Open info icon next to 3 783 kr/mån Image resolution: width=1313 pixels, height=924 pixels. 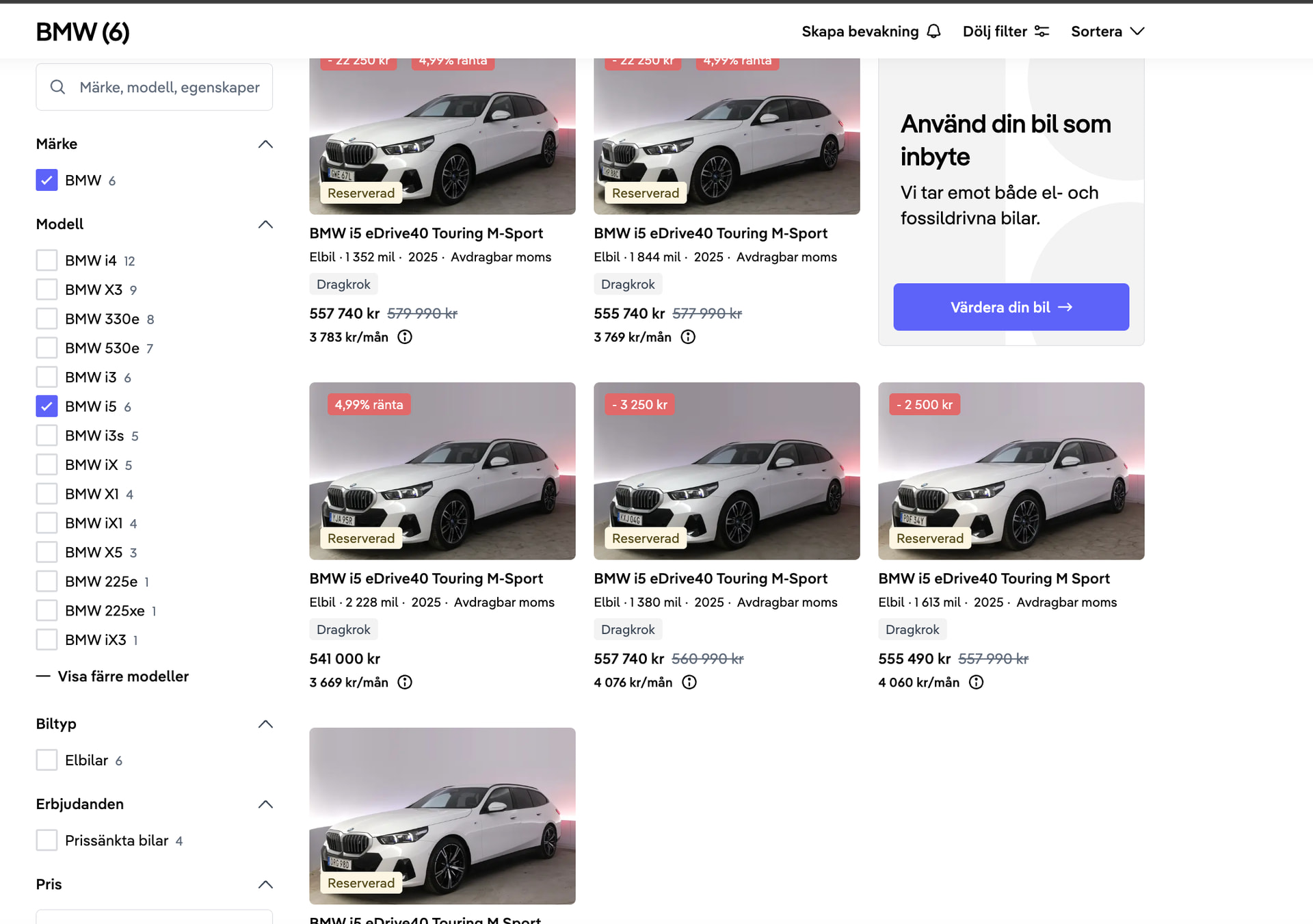[x=405, y=337]
